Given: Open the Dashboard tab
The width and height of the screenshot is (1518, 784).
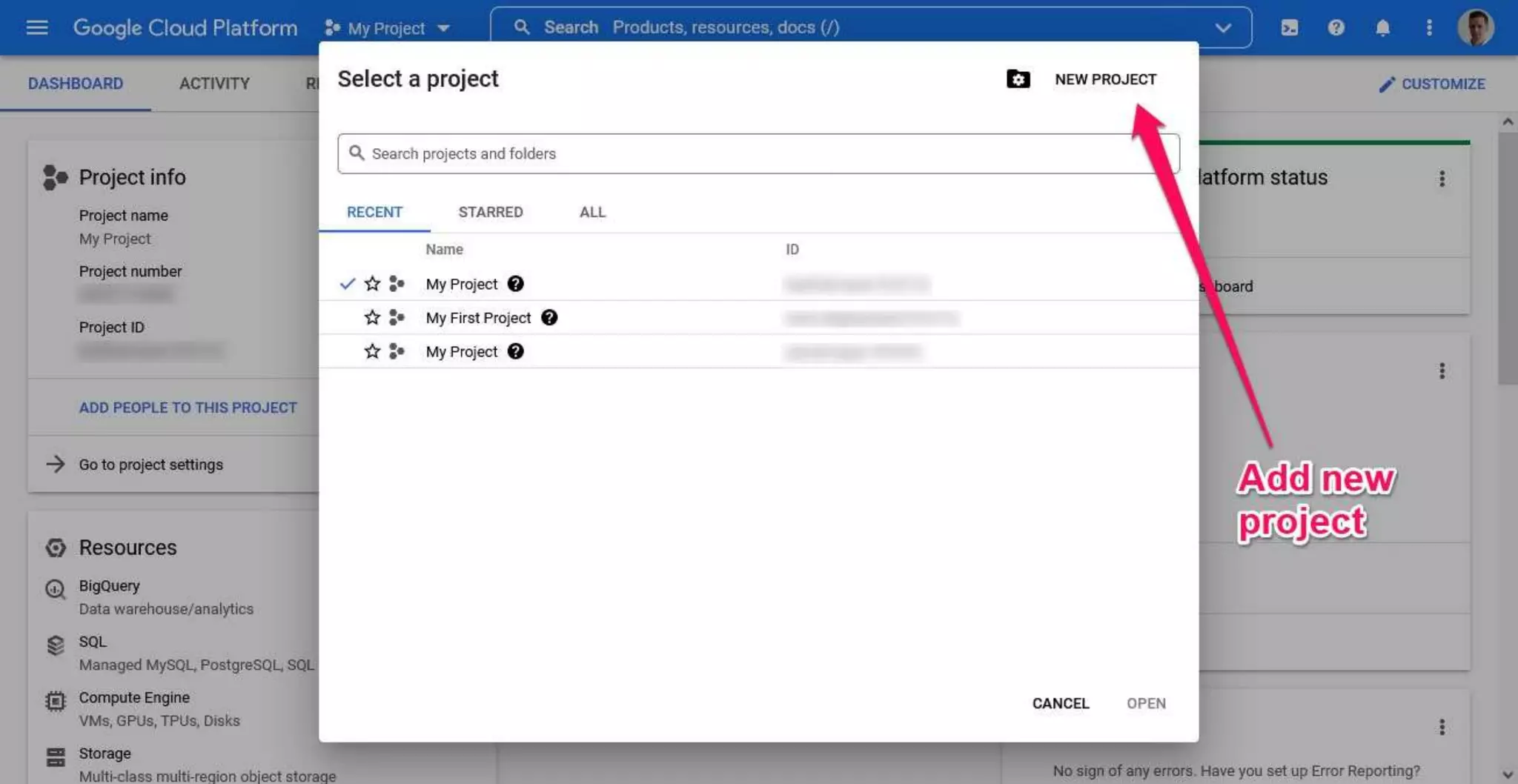Looking at the screenshot, I should pyautogui.click(x=76, y=84).
